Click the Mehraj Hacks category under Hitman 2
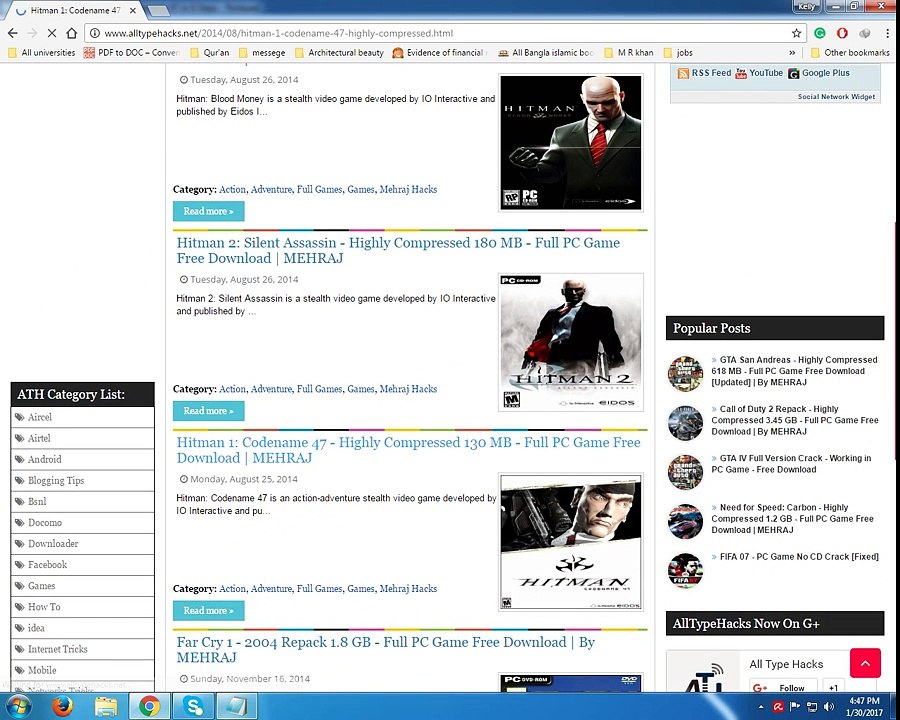 click(408, 389)
